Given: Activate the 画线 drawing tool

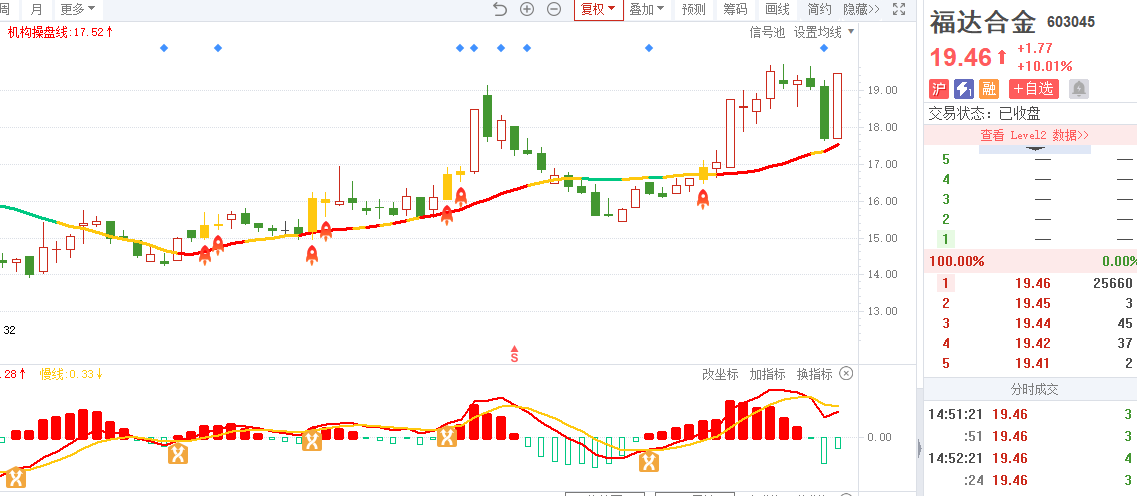Looking at the screenshot, I should pos(777,9).
